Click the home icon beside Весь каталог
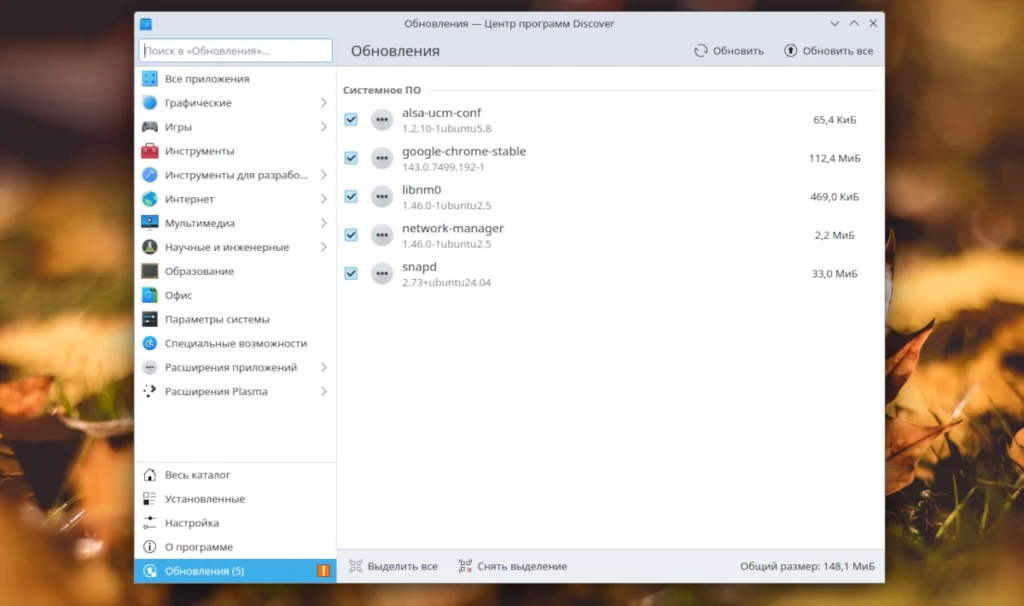This screenshot has width=1024, height=606. [x=150, y=475]
